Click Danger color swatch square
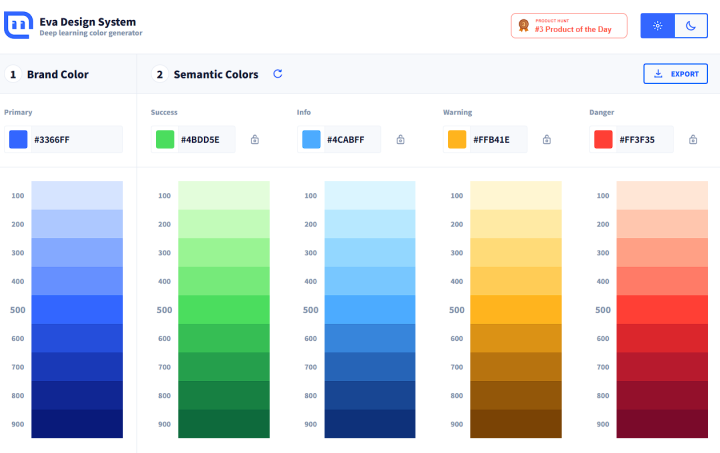This screenshot has height=453, width=720. [x=603, y=140]
